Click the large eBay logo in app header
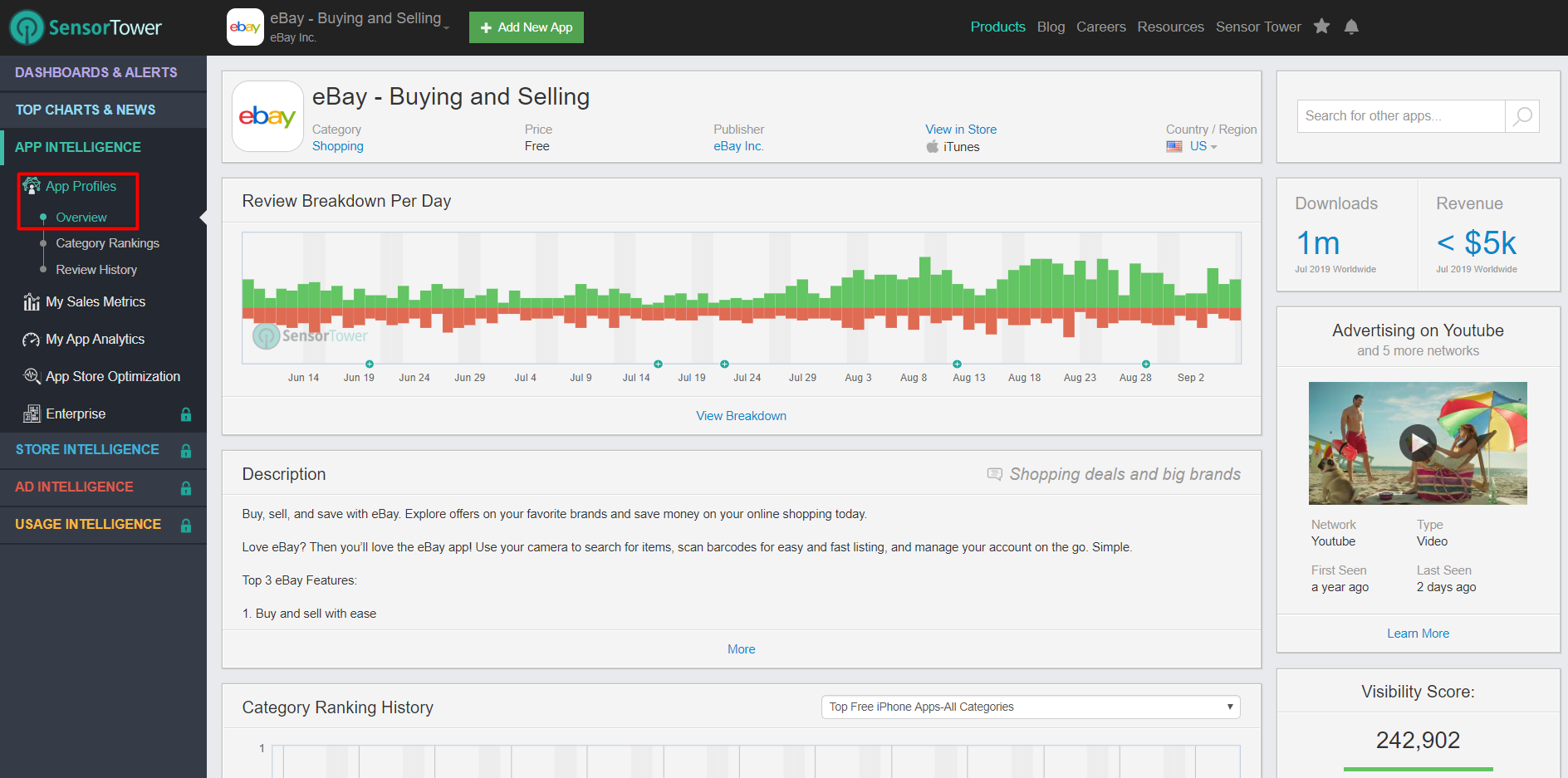 pyautogui.click(x=267, y=116)
